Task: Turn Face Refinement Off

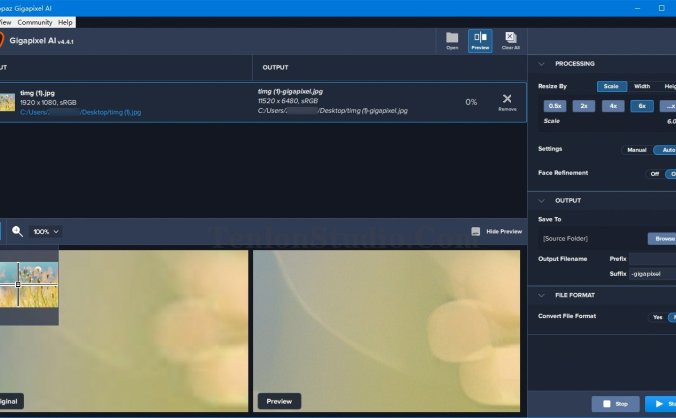Action: coord(655,173)
